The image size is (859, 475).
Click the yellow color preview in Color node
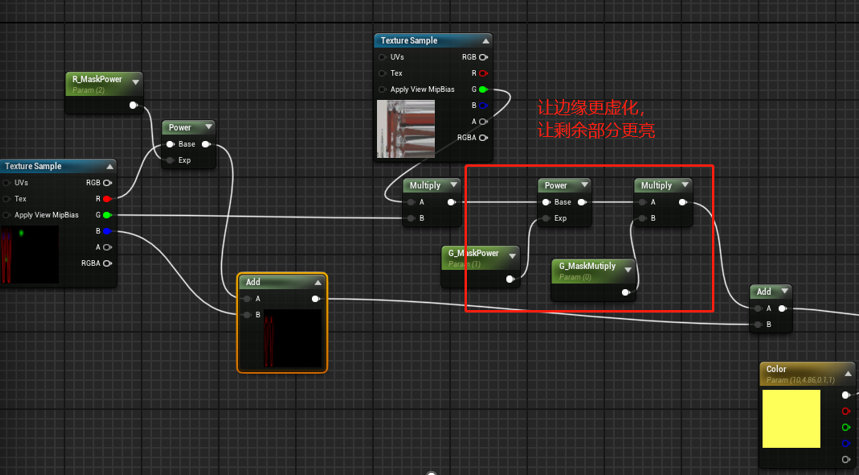coord(791,418)
